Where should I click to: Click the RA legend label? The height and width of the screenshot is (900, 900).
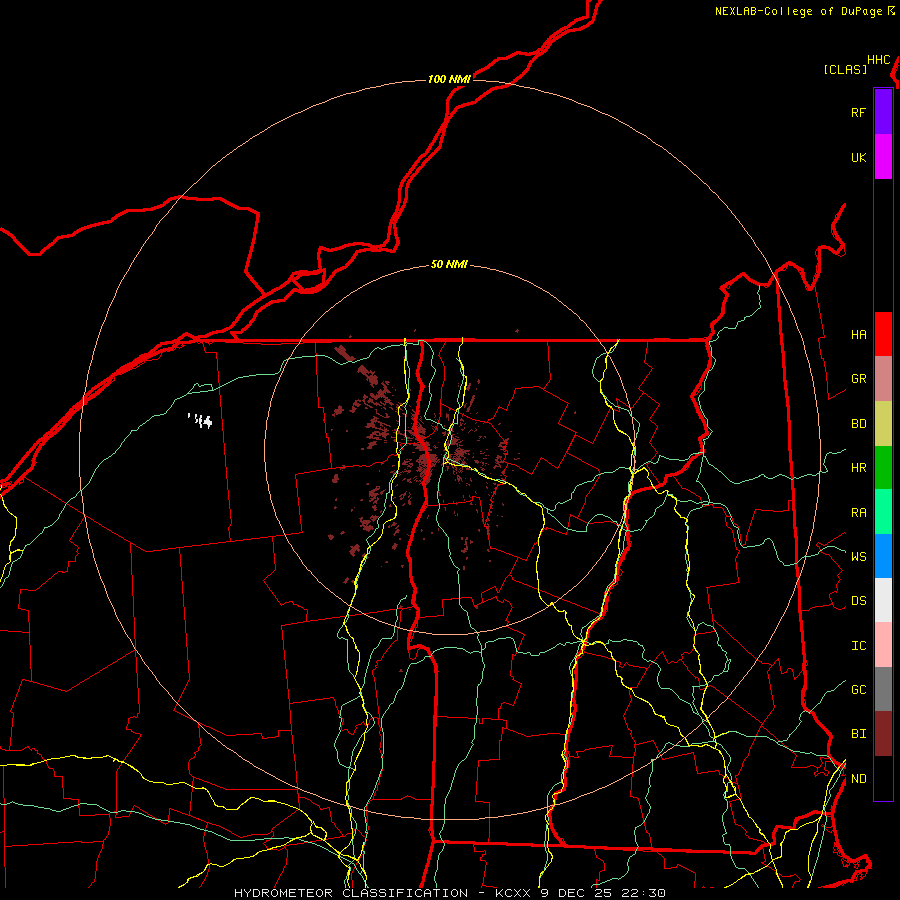coord(858,513)
